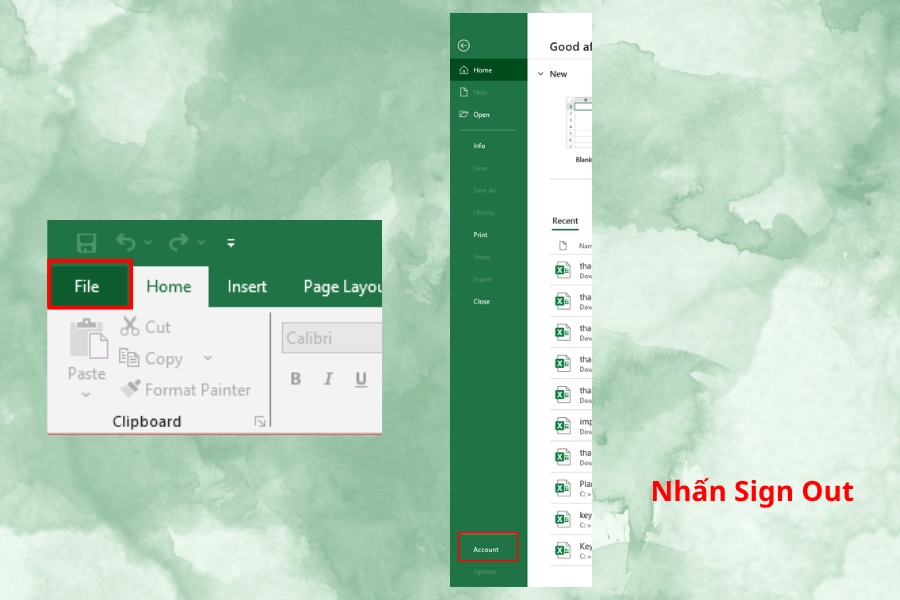Click the Paste clipboard icon
900x600 pixels.
(88, 339)
